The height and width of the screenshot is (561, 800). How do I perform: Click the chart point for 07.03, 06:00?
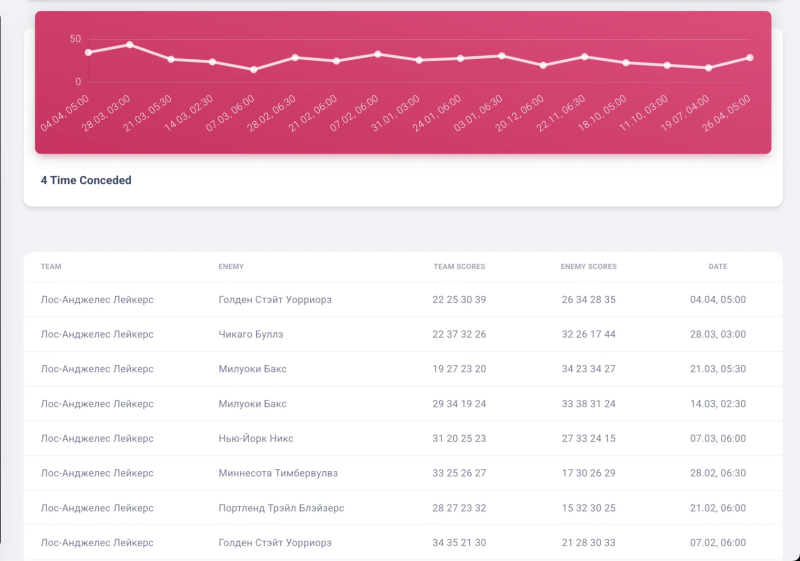253,69
